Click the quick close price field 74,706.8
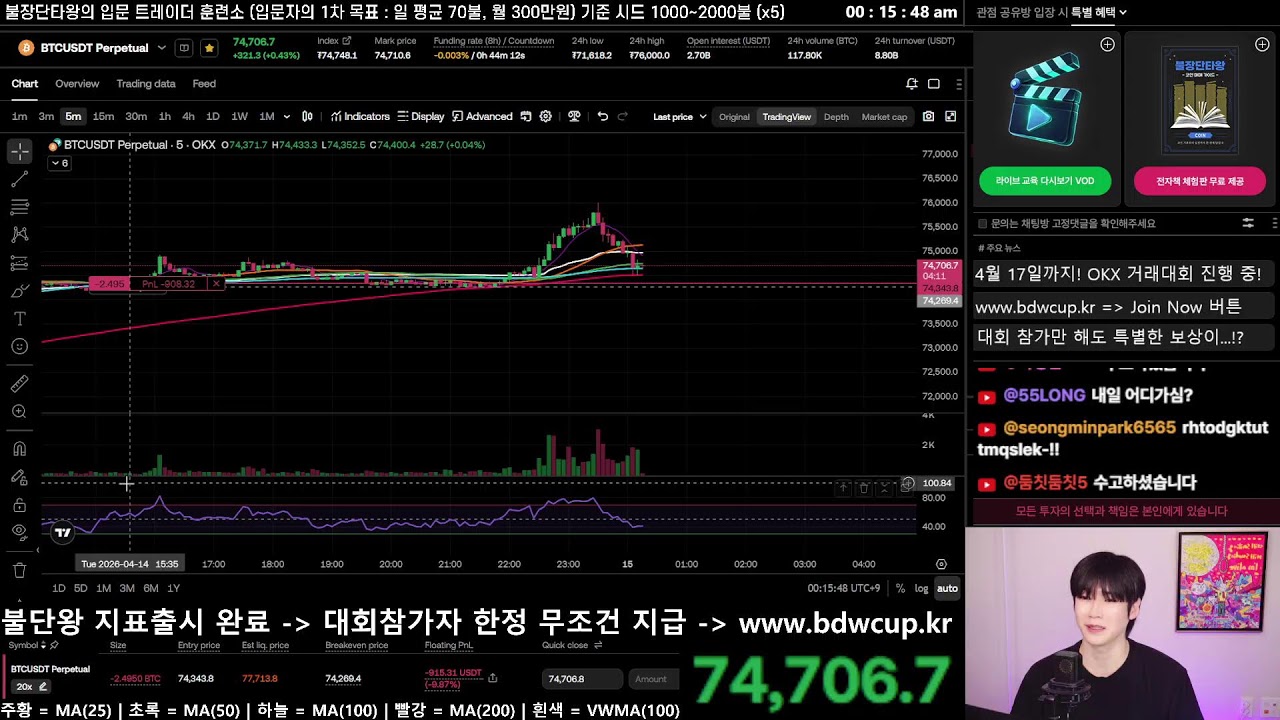The image size is (1280, 720). pos(583,679)
